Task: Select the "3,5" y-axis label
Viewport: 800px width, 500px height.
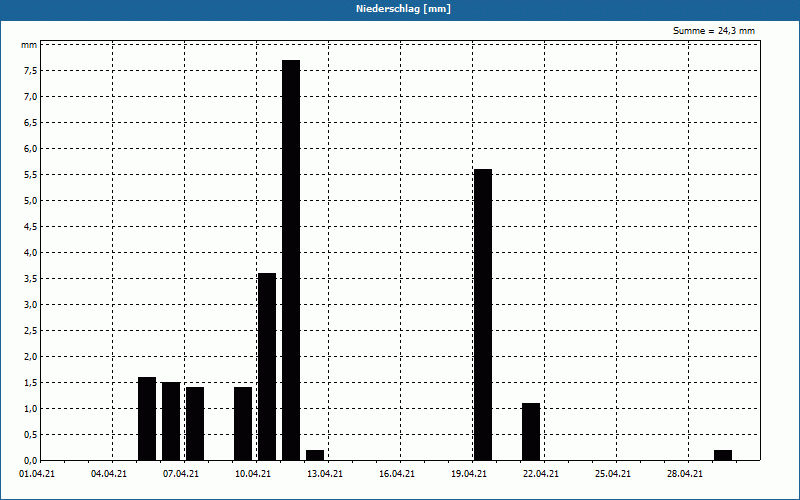Action: click(x=31, y=279)
